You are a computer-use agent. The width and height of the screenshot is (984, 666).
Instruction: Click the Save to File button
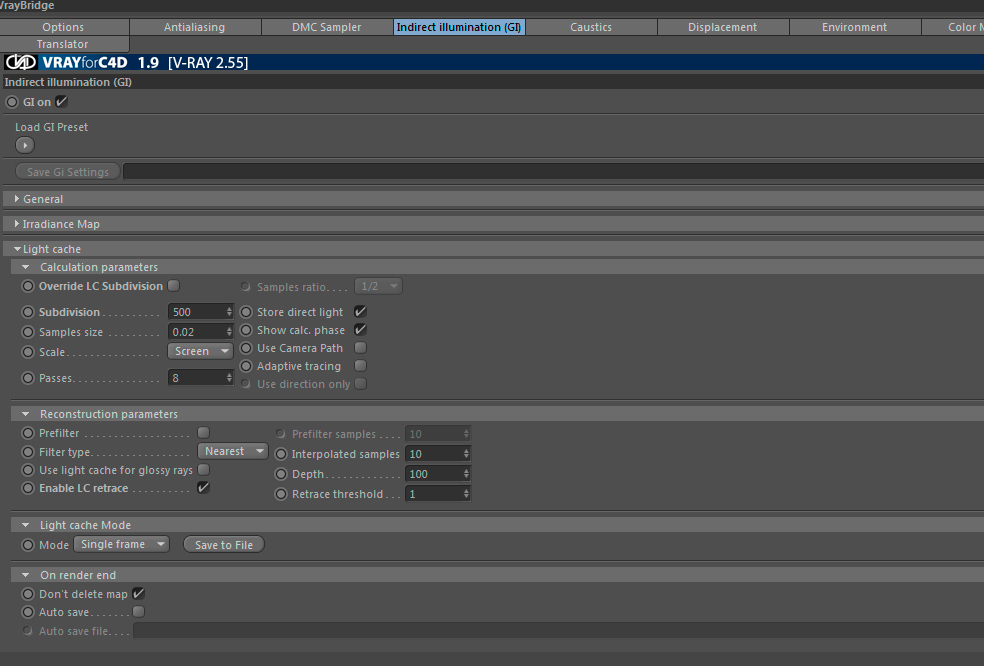tap(224, 545)
